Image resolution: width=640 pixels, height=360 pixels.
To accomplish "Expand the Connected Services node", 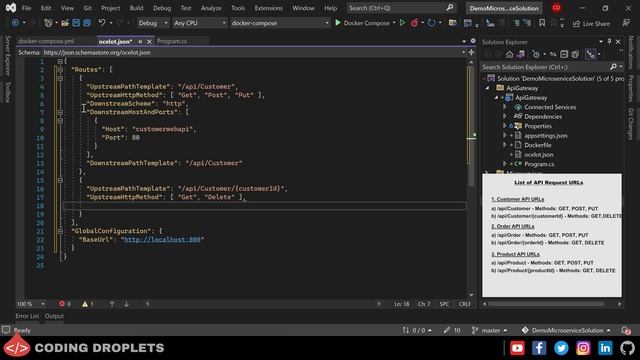I will [505, 107].
